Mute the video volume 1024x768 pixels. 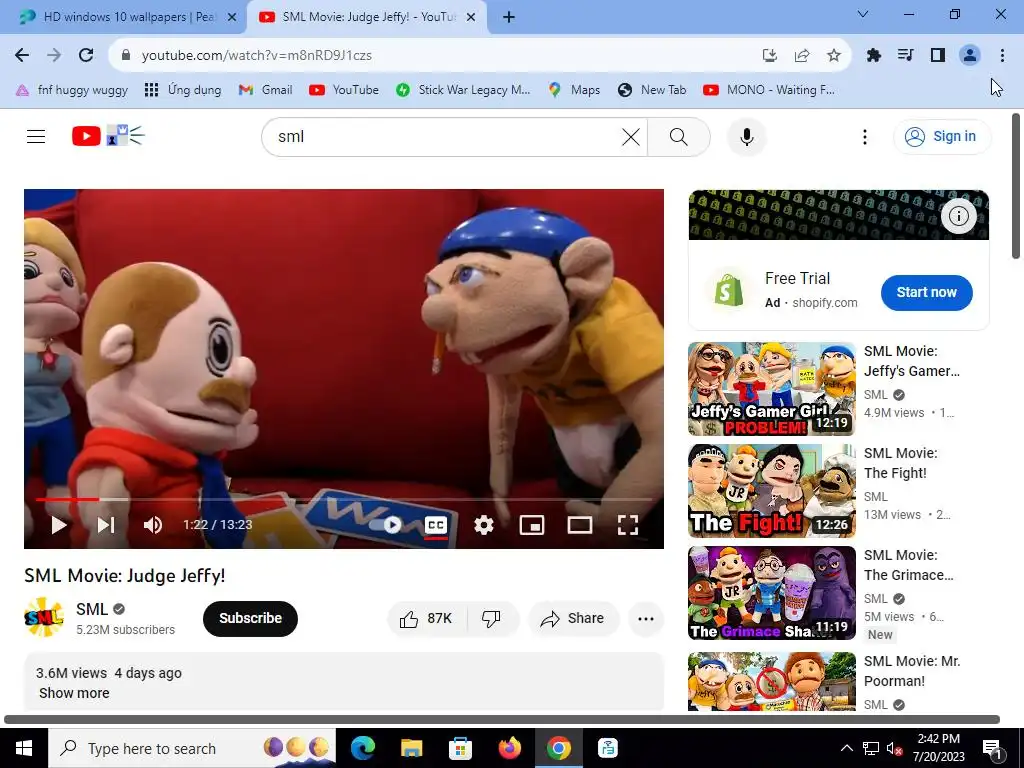click(x=152, y=525)
